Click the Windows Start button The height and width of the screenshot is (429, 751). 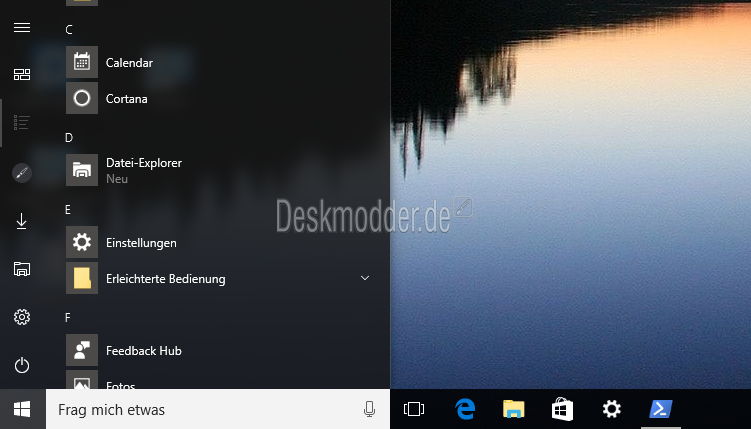tap(23, 409)
